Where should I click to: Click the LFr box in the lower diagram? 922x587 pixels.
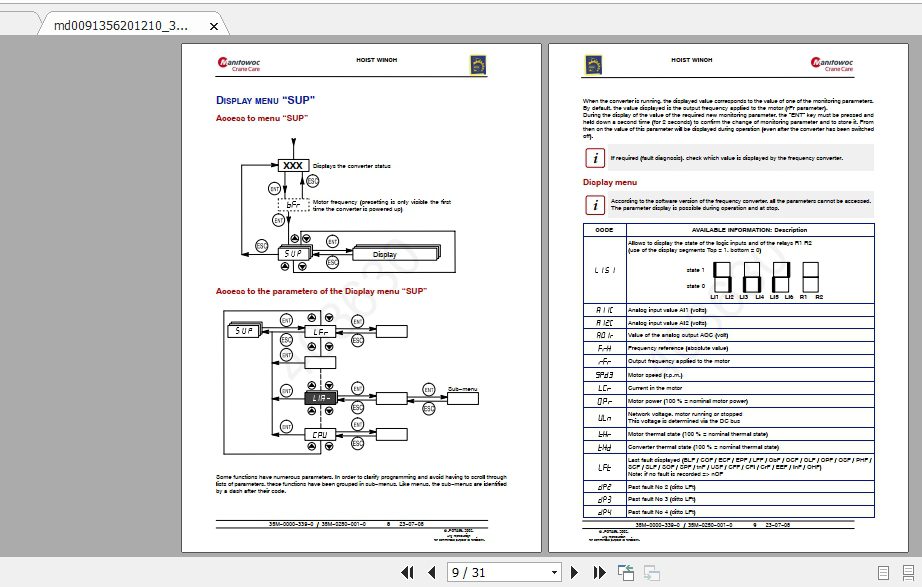tap(320, 332)
